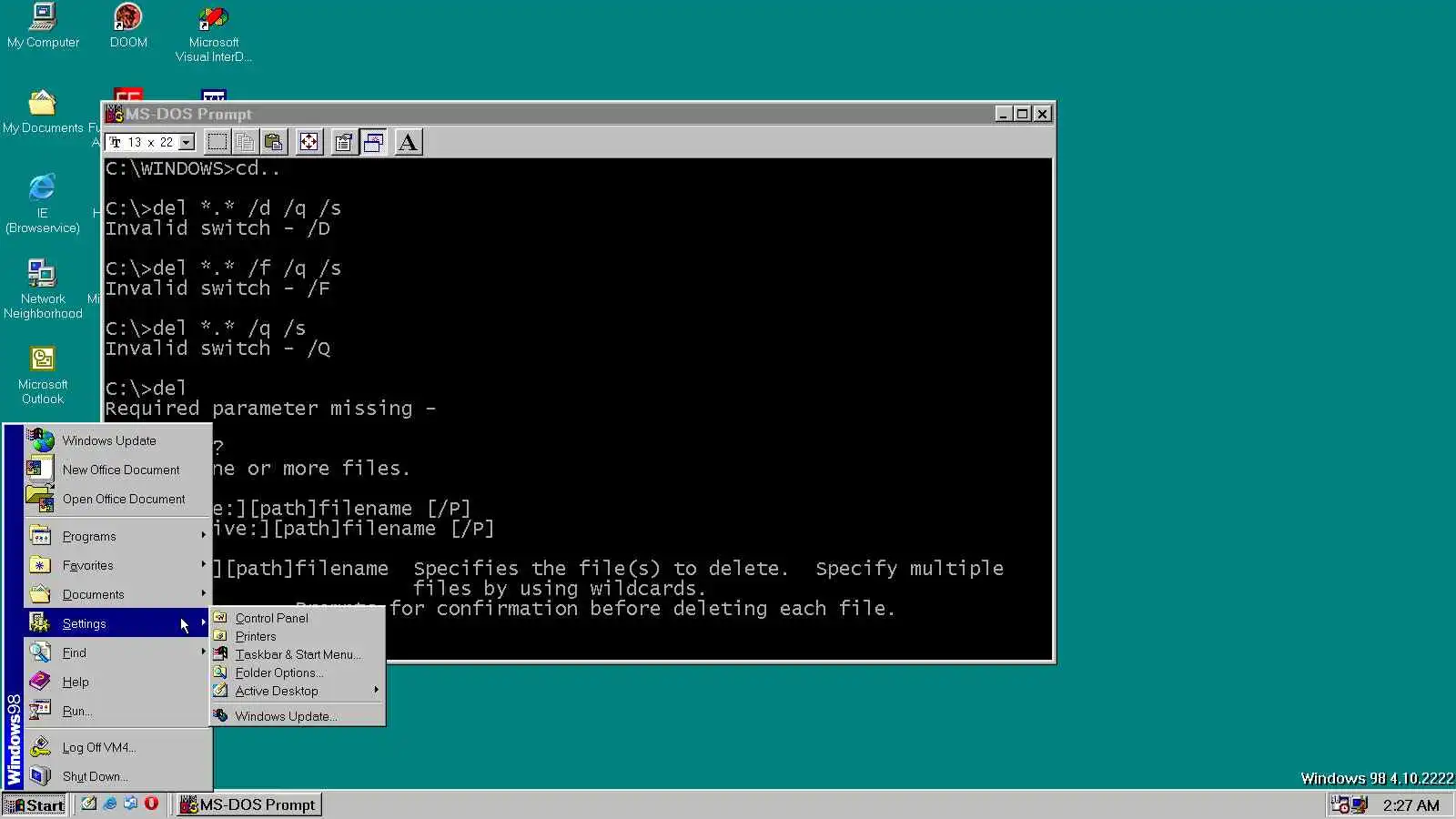Viewport: 1456px width, 819px height.
Task: Click Control Panel icon in Settings submenu
Action: coord(220,618)
